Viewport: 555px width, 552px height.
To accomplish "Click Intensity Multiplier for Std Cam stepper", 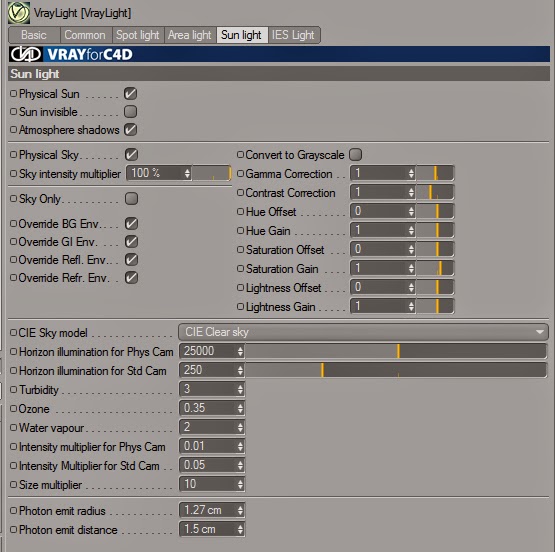I will click(x=240, y=465).
